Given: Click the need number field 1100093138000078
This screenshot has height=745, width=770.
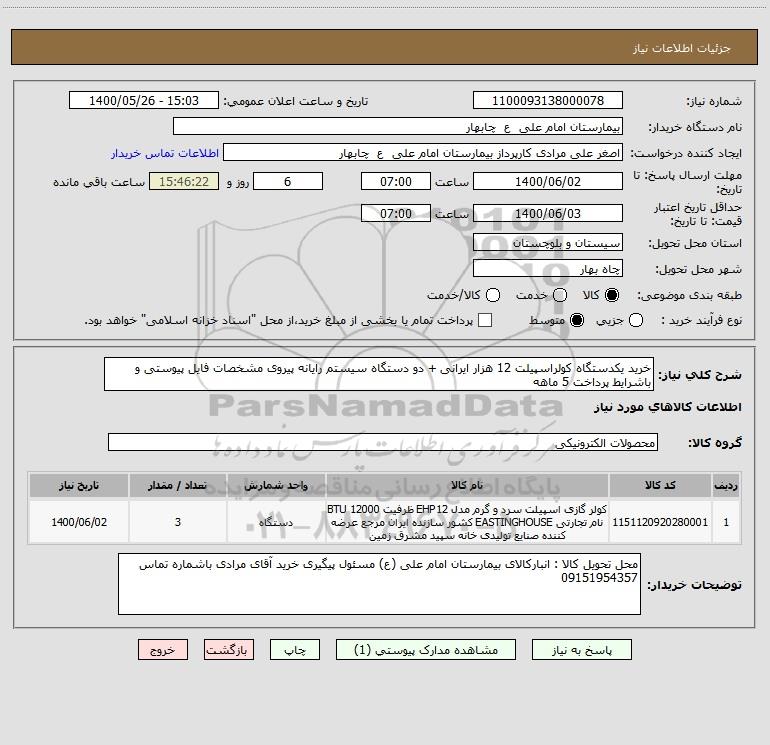Looking at the screenshot, I should tap(548, 100).
